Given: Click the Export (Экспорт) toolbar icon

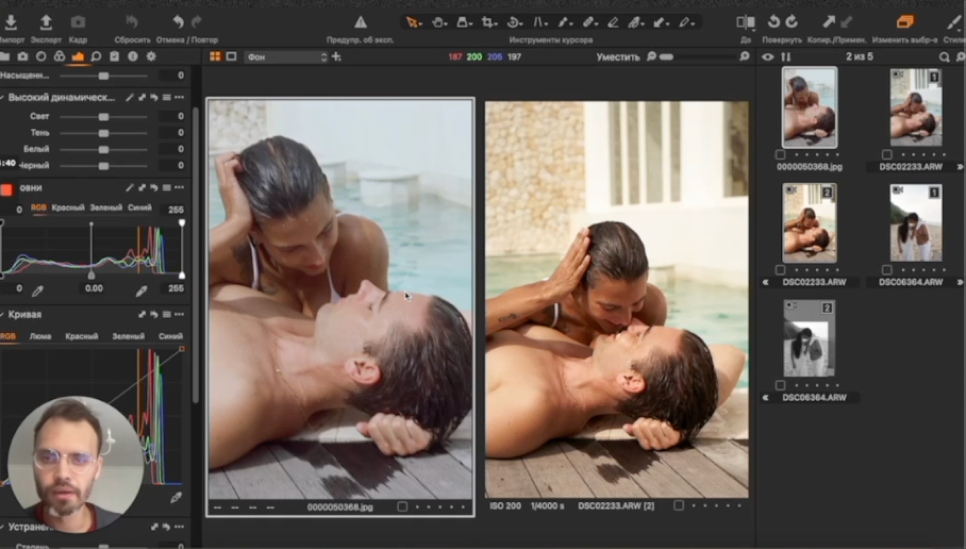Looking at the screenshot, I should point(45,22).
